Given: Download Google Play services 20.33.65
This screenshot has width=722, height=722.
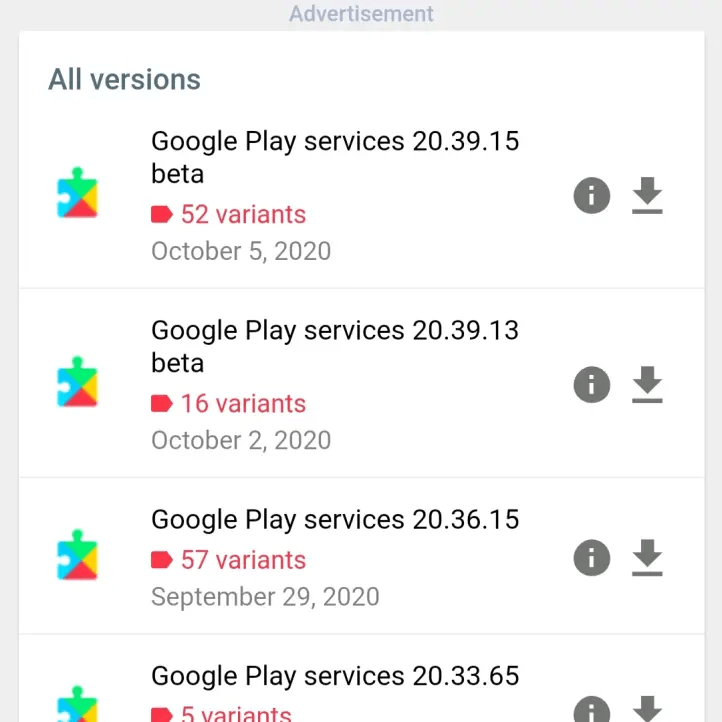Looking at the screenshot, I should coord(648,708).
